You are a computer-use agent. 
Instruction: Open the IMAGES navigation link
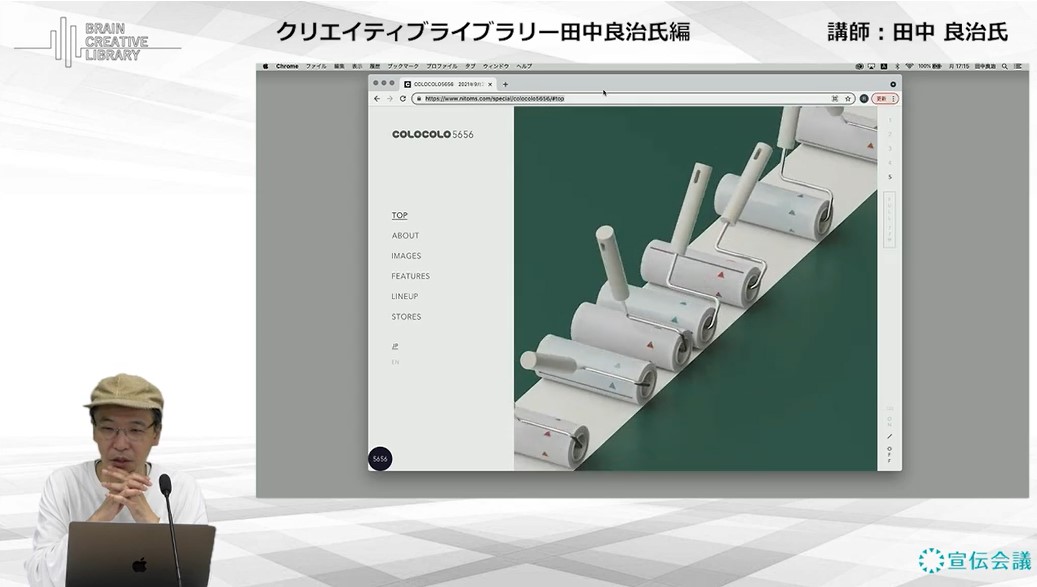(x=406, y=256)
